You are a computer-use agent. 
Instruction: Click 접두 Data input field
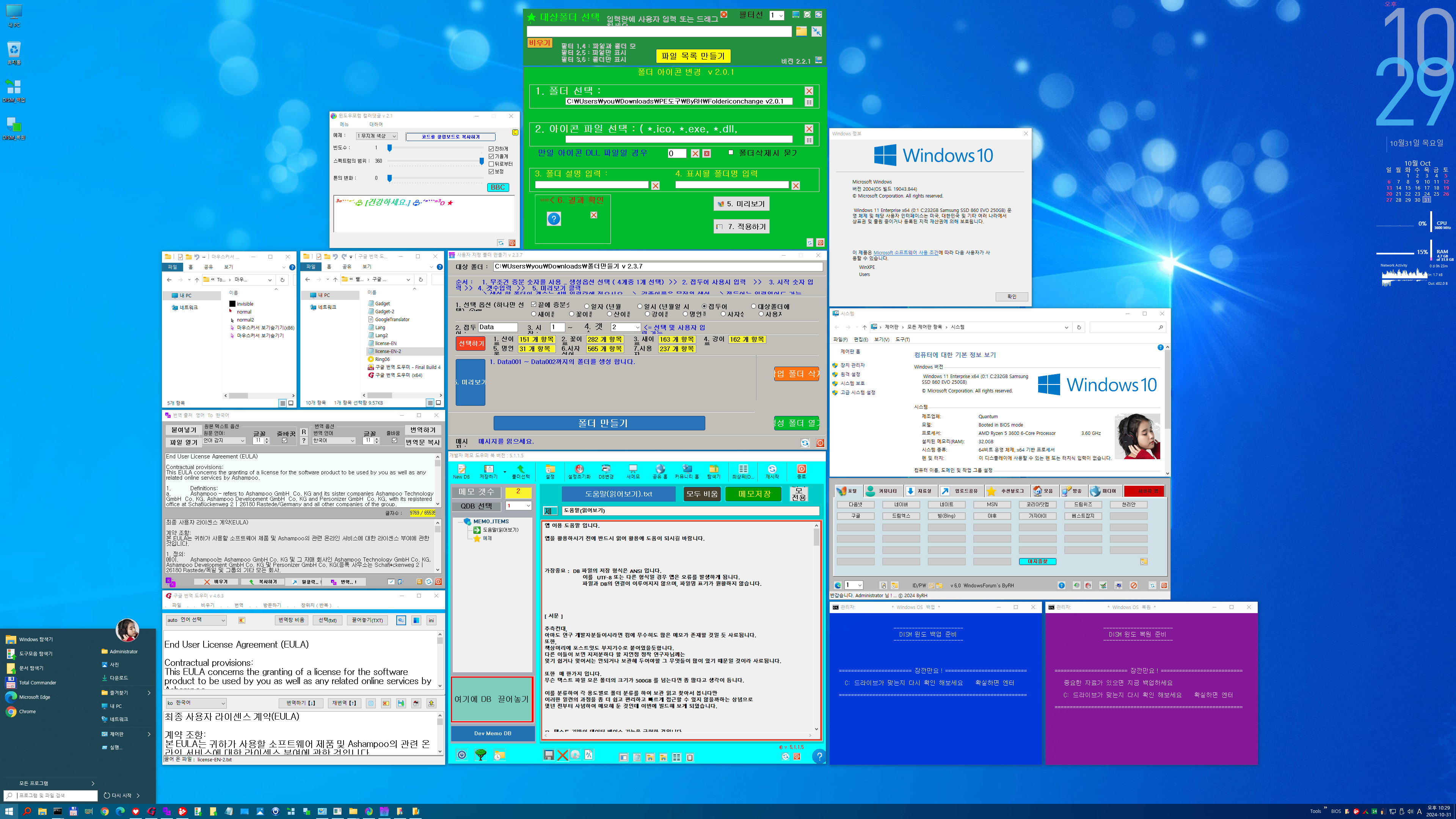(497, 327)
